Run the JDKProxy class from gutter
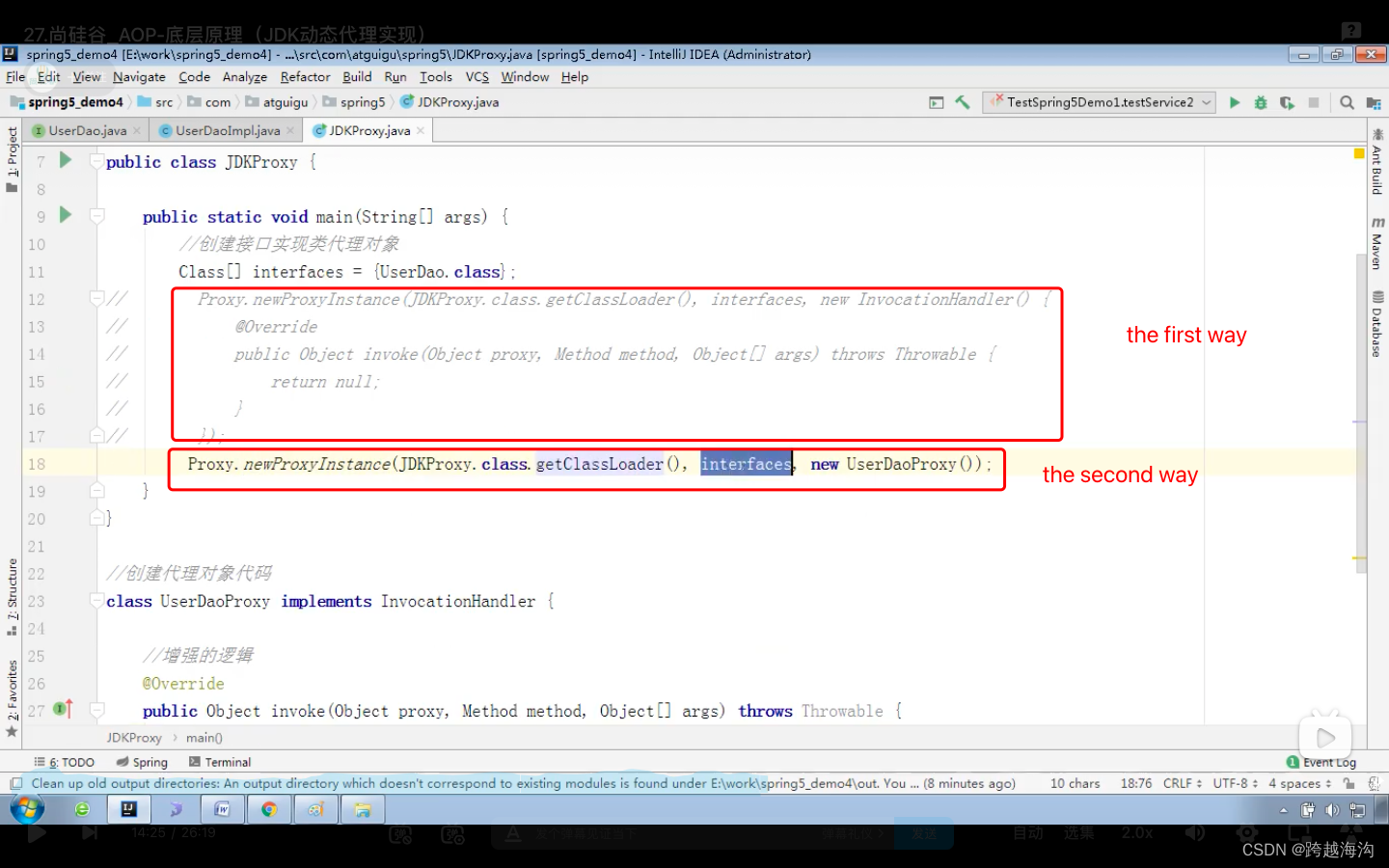This screenshot has height=868, width=1389. click(66, 160)
